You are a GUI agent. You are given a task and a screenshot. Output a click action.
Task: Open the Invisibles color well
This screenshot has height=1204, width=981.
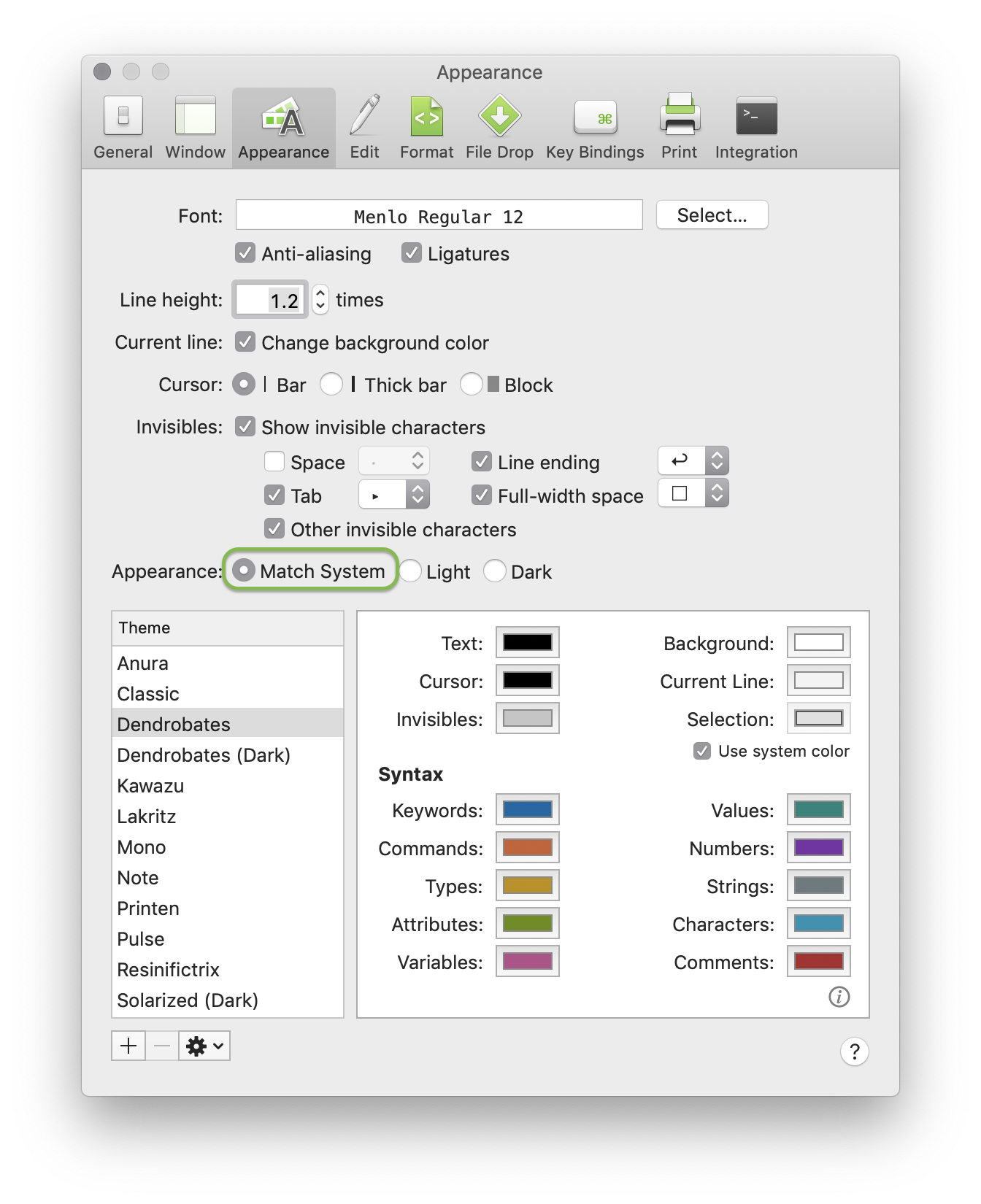click(x=528, y=718)
